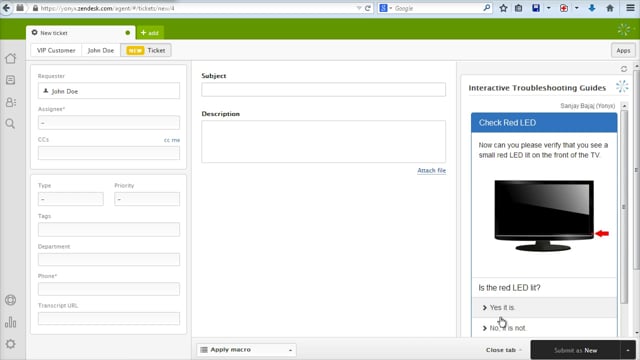This screenshot has width=640, height=360.
Task: Open Type dropdown field
Action: (71, 199)
